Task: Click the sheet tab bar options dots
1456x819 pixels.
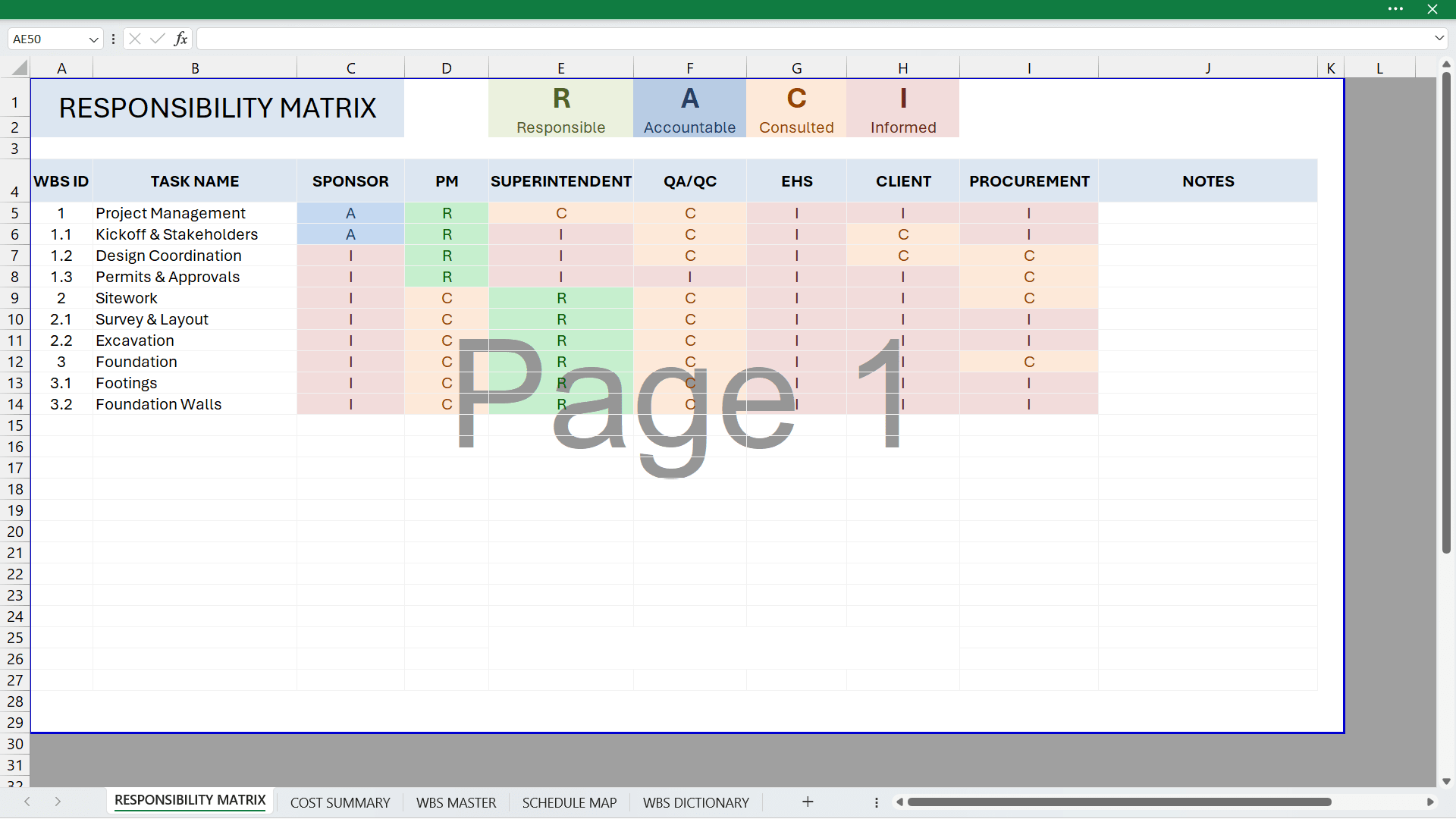Action: [x=877, y=802]
